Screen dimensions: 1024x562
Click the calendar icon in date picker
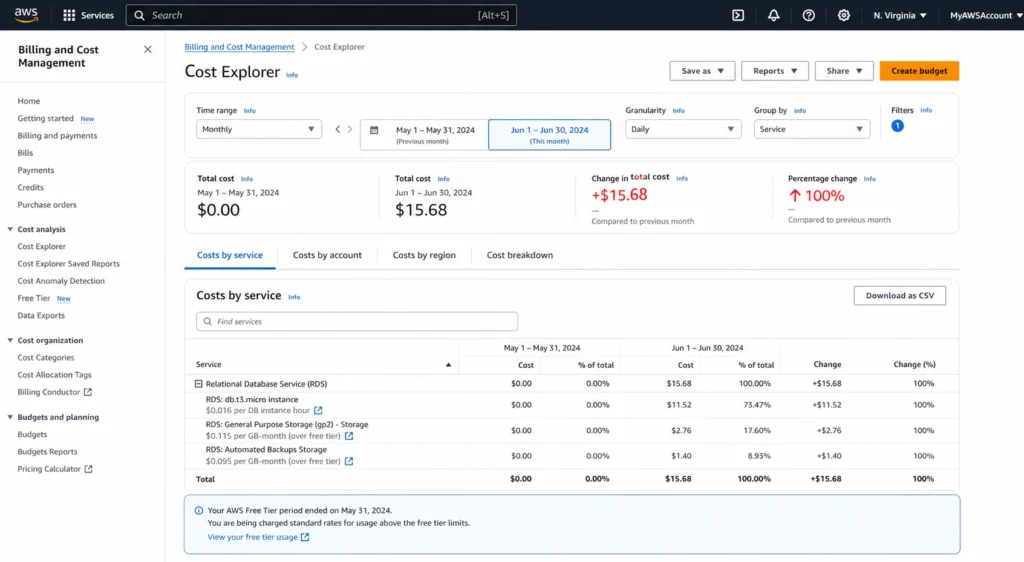[x=374, y=130]
